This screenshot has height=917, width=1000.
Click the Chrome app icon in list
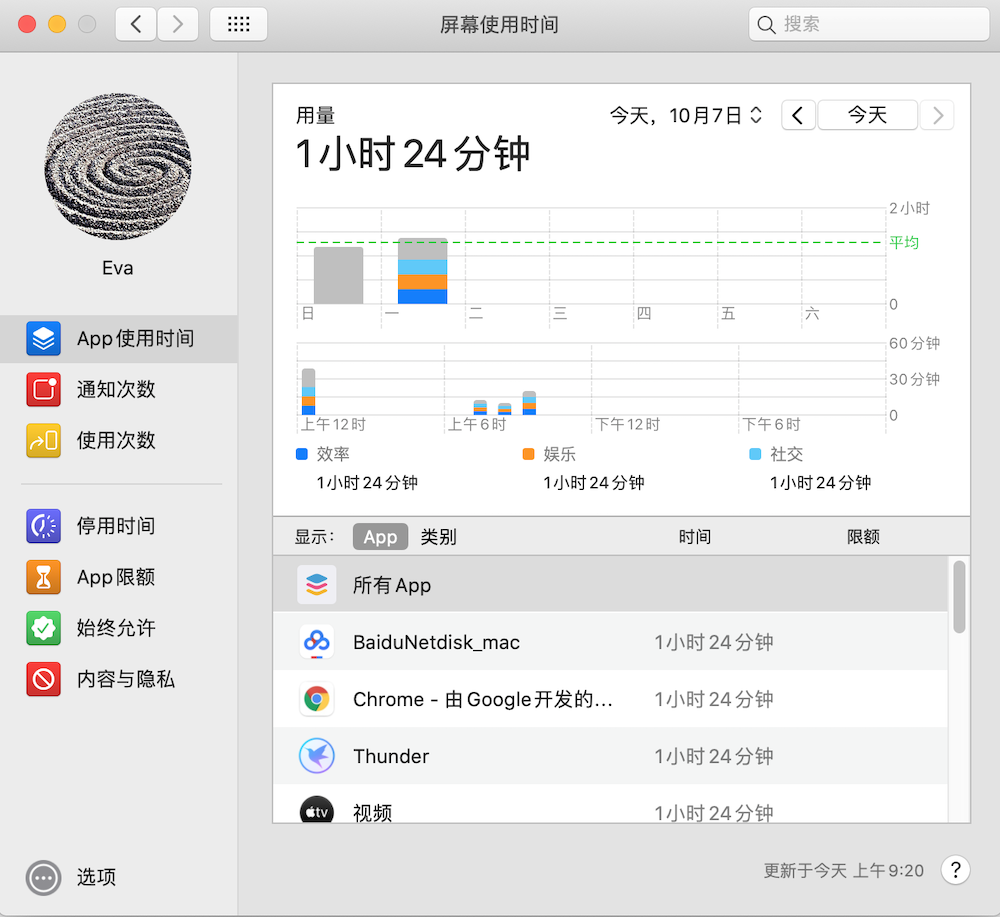[x=317, y=699]
